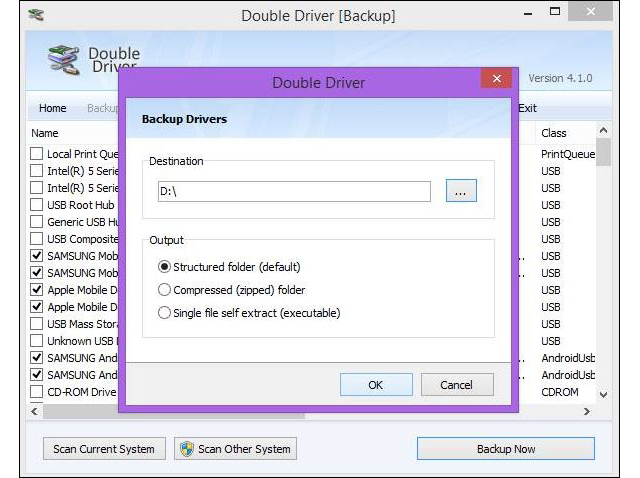Click the Unknown USB row name
Viewport: 640px width, 478px height.
pyautogui.click(x=83, y=341)
